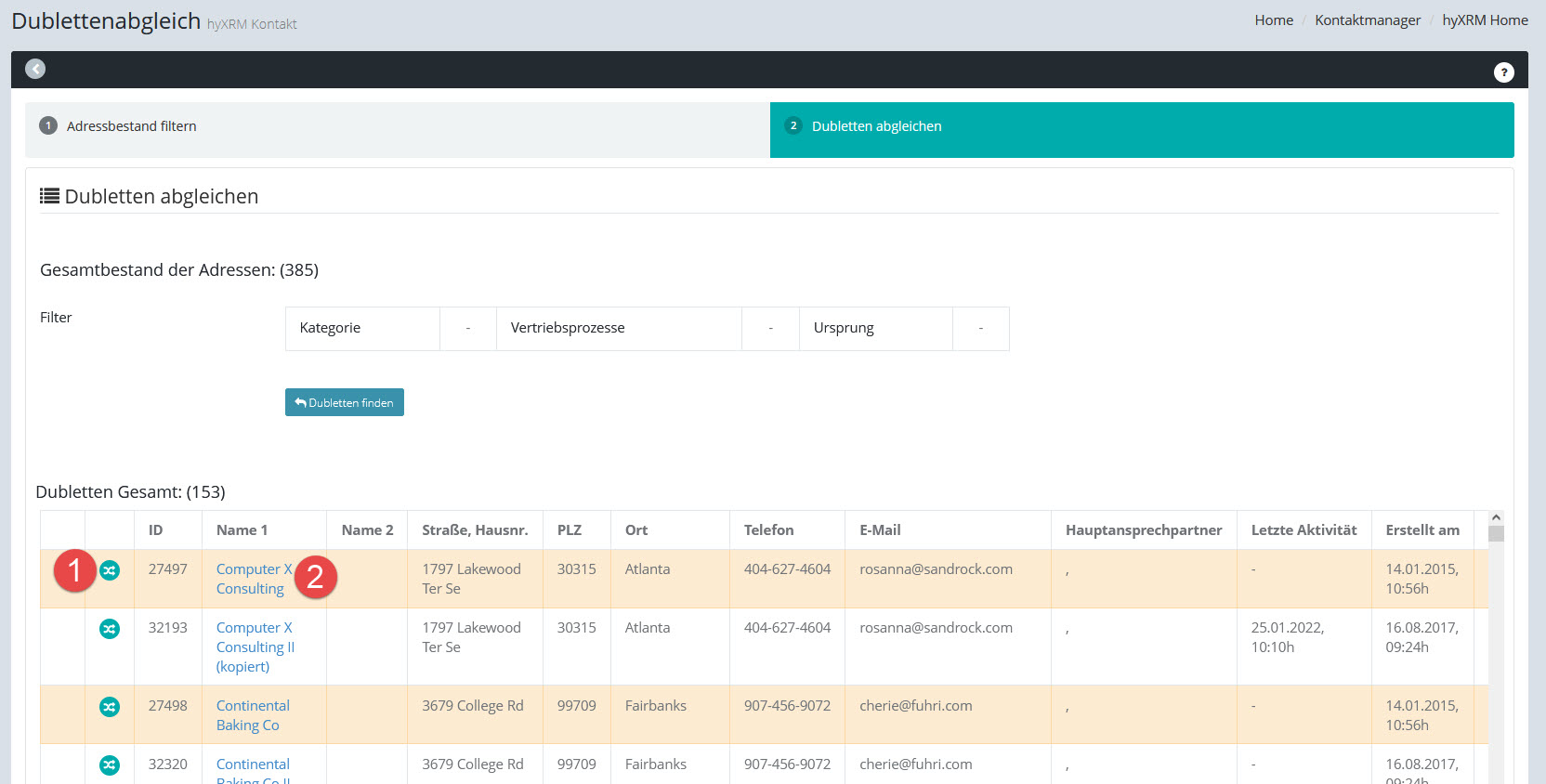Open Computer X Consulting II (kopiert) link

point(255,647)
